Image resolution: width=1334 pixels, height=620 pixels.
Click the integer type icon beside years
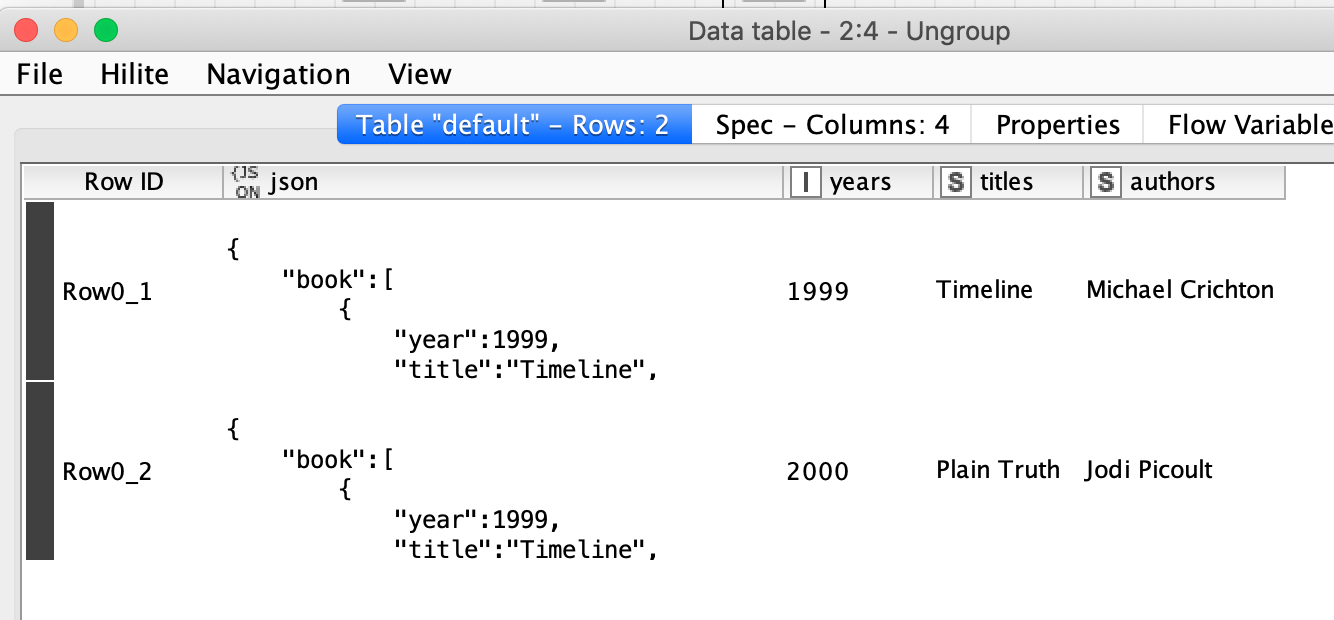coord(805,182)
